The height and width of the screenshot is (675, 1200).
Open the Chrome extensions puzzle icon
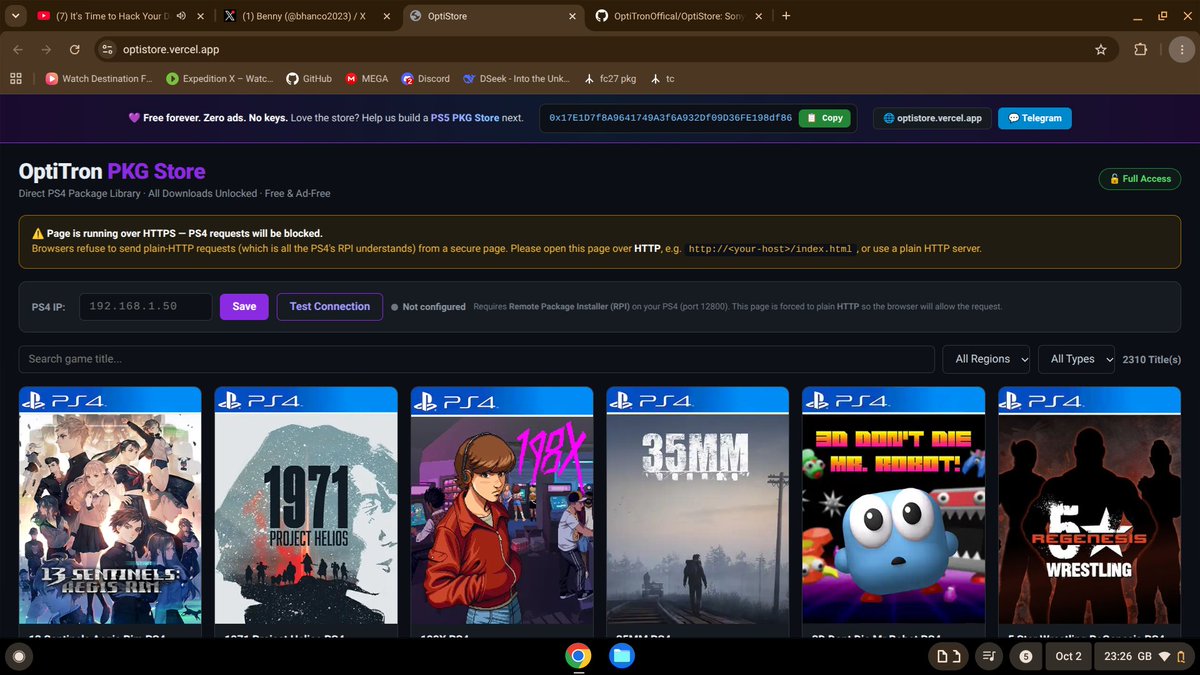[1141, 49]
